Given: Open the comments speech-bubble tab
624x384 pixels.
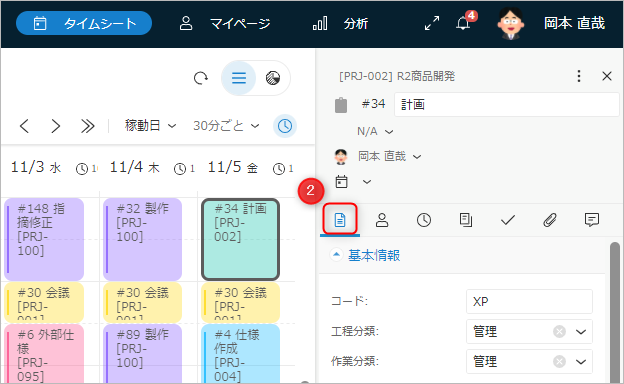Looking at the screenshot, I should [592, 220].
